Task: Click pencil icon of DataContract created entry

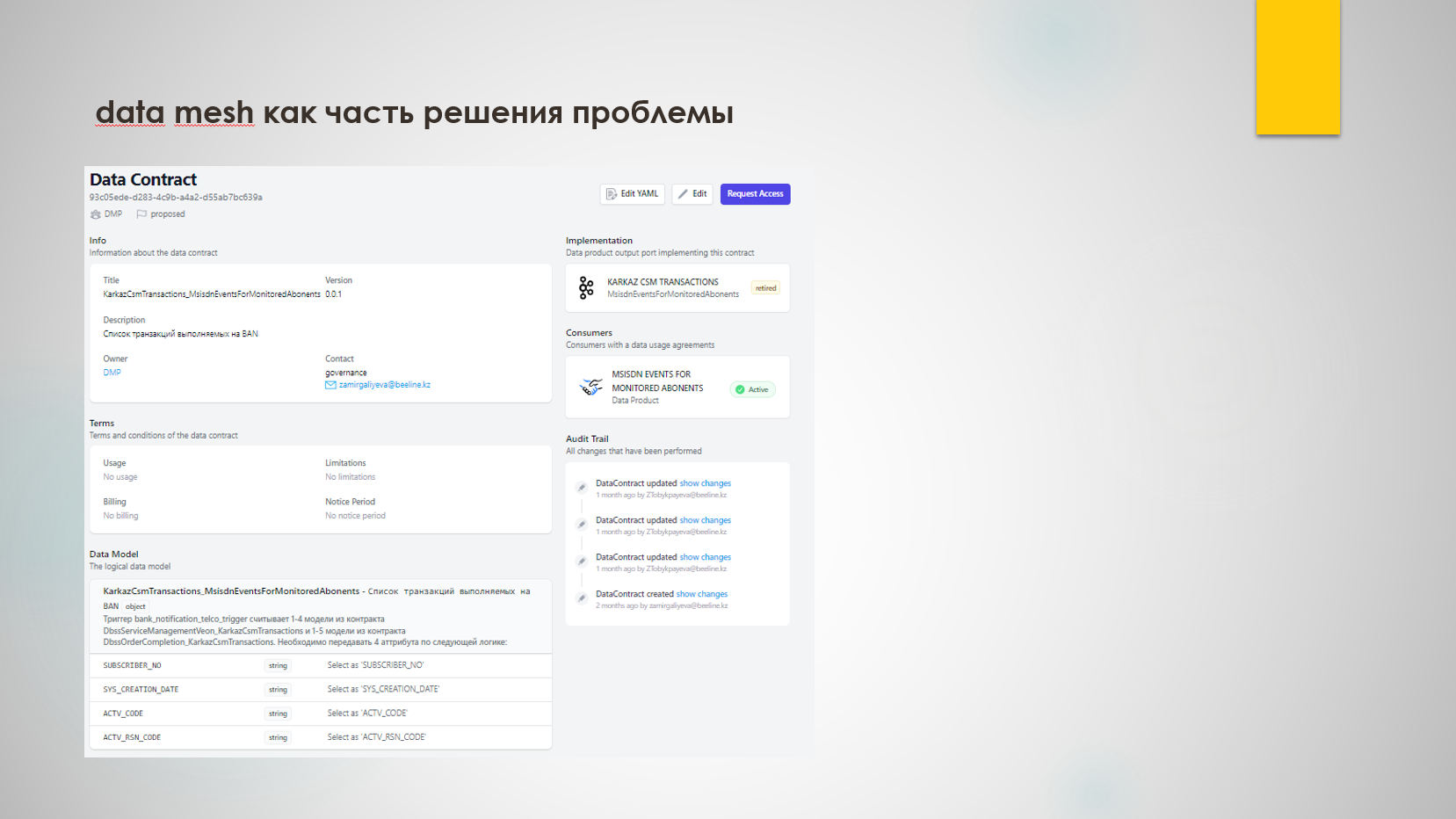Action: tap(582, 598)
